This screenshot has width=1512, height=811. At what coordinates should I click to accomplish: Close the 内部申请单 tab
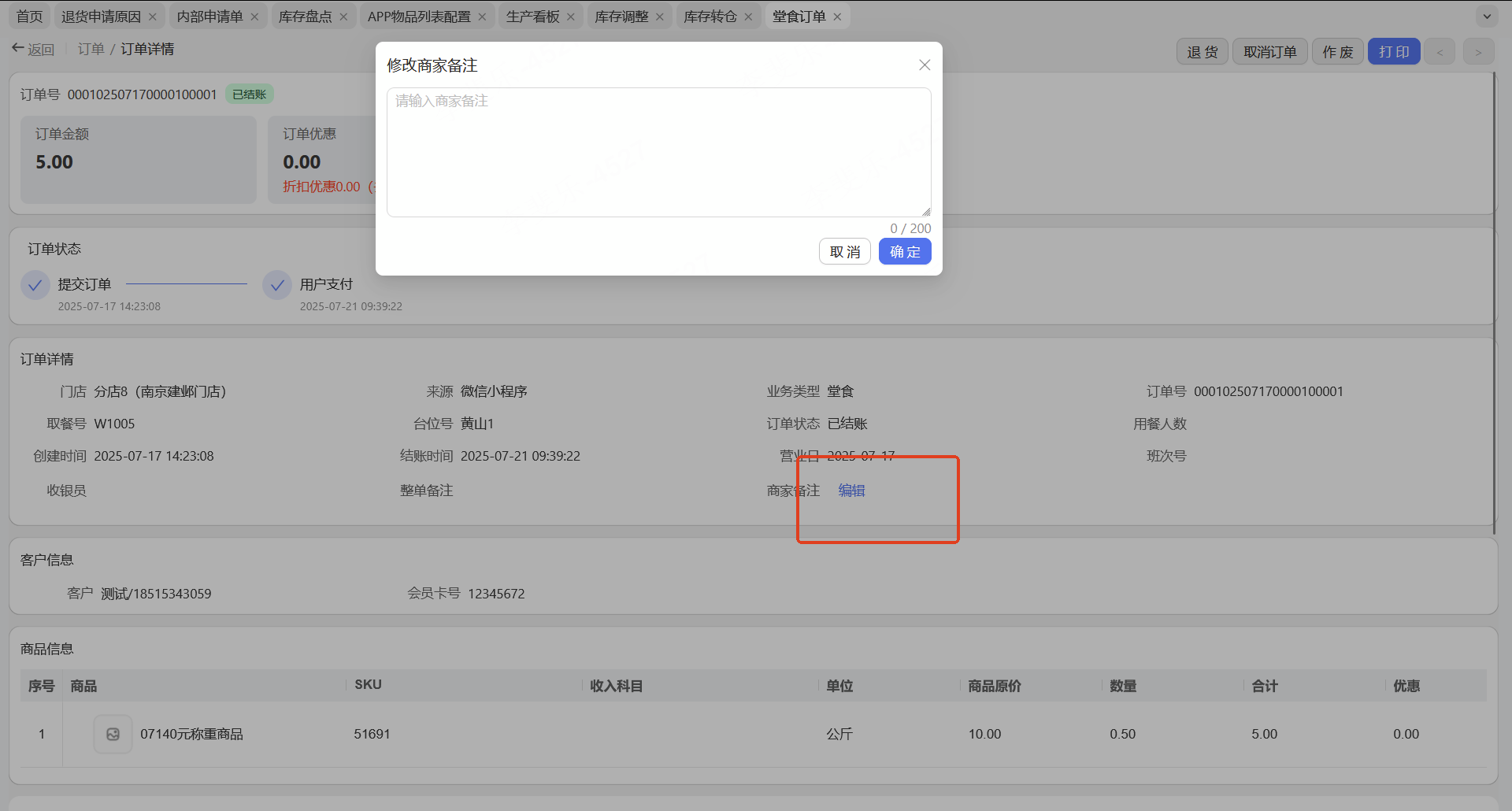[x=254, y=17]
